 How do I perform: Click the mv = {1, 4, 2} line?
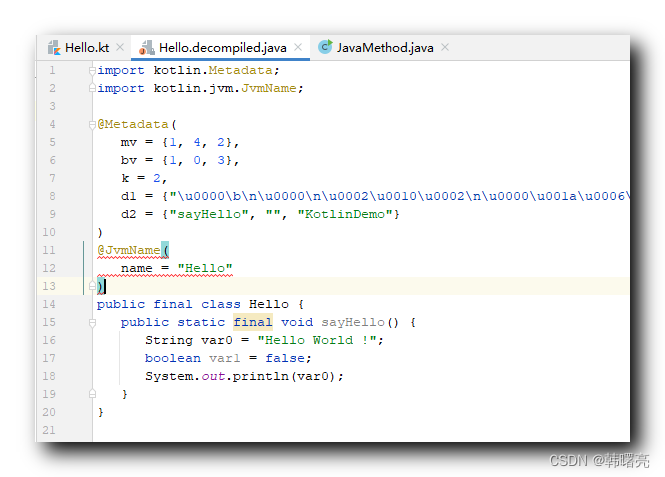pyautogui.click(x=180, y=142)
